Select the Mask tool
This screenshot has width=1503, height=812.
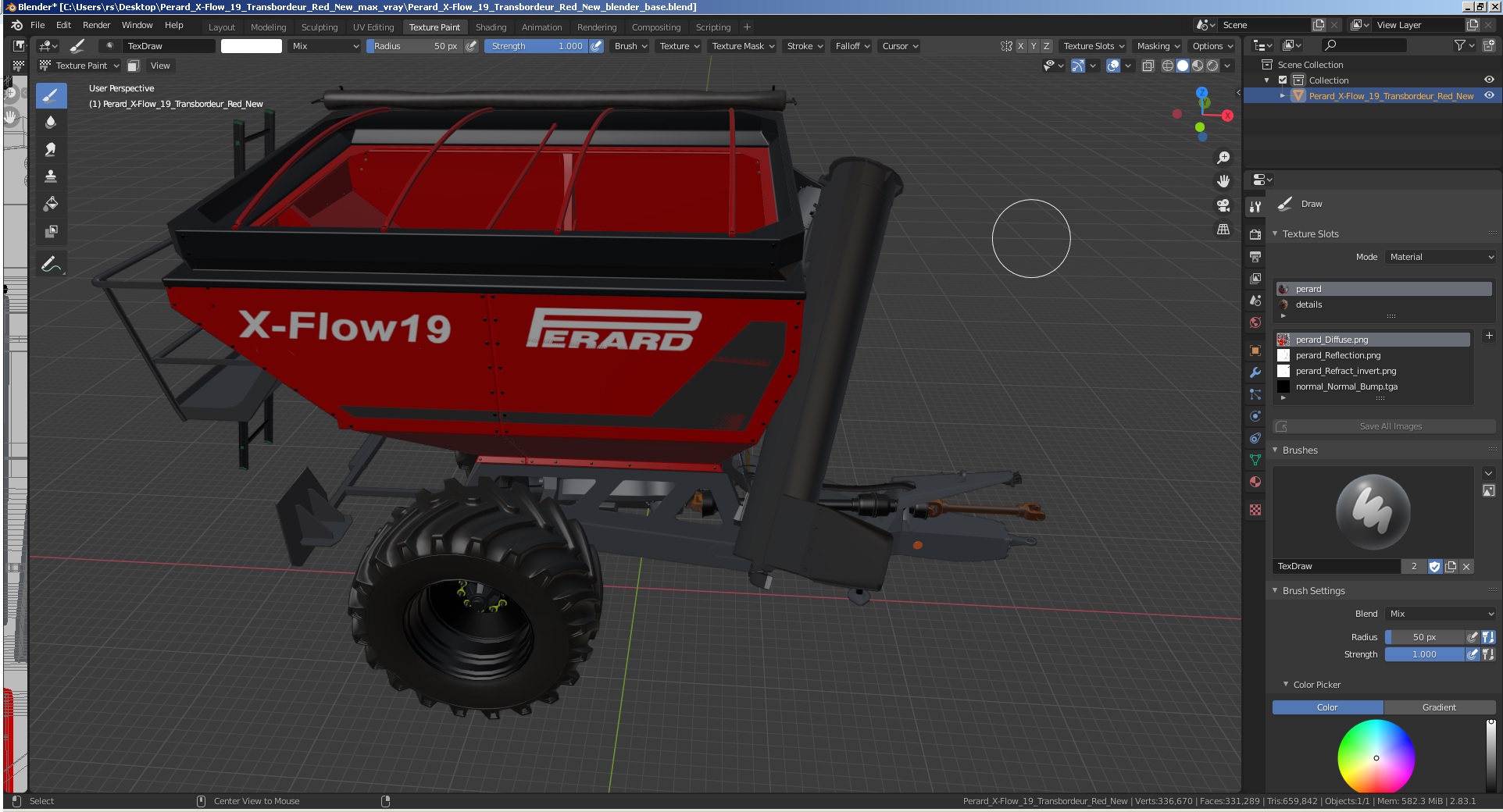pyautogui.click(x=51, y=232)
